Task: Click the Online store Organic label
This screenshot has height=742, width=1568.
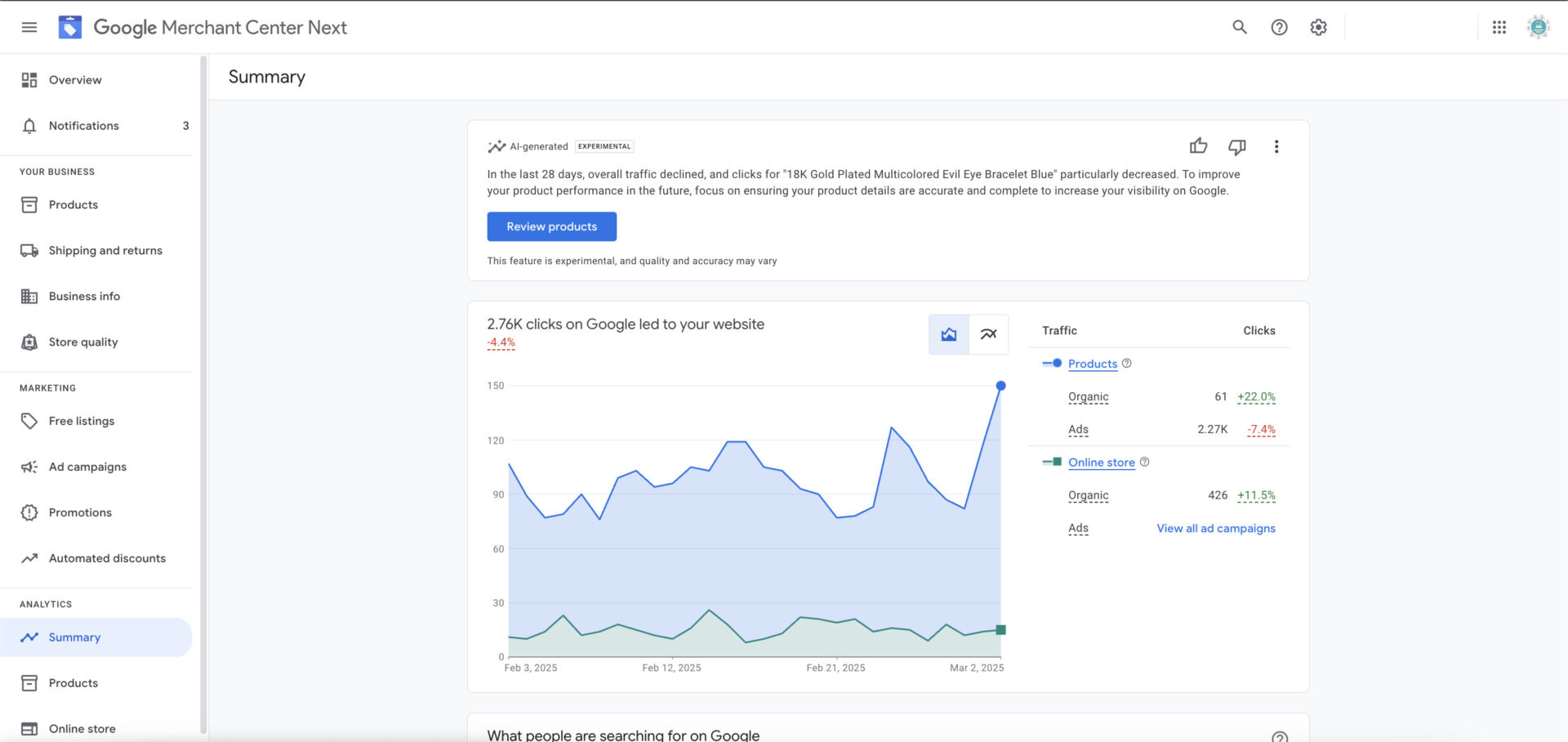Action: point(1089,495)
